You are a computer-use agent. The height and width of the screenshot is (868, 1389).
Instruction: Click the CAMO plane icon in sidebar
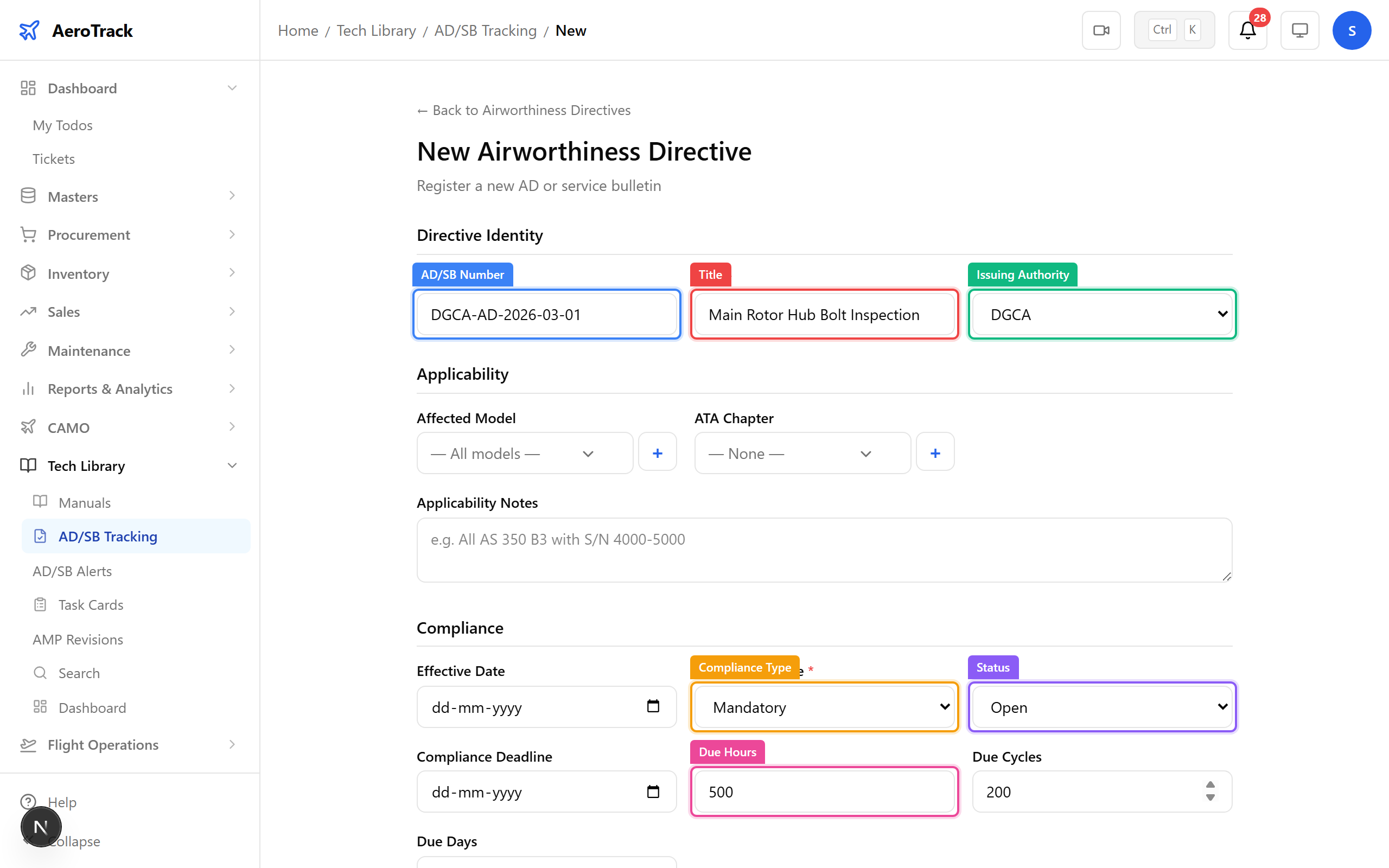tap(28, 427)
